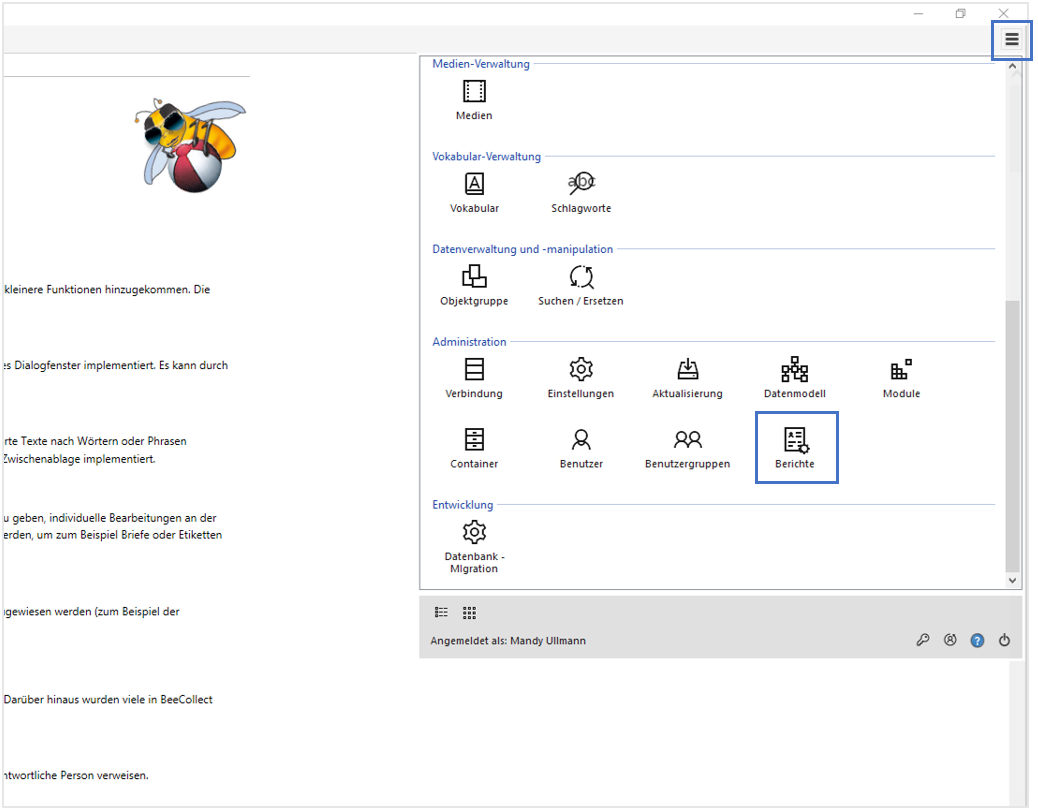This screenshot has width=1038, height=811.
Task: Switch module panel to grid view
Action: (469, 613)
